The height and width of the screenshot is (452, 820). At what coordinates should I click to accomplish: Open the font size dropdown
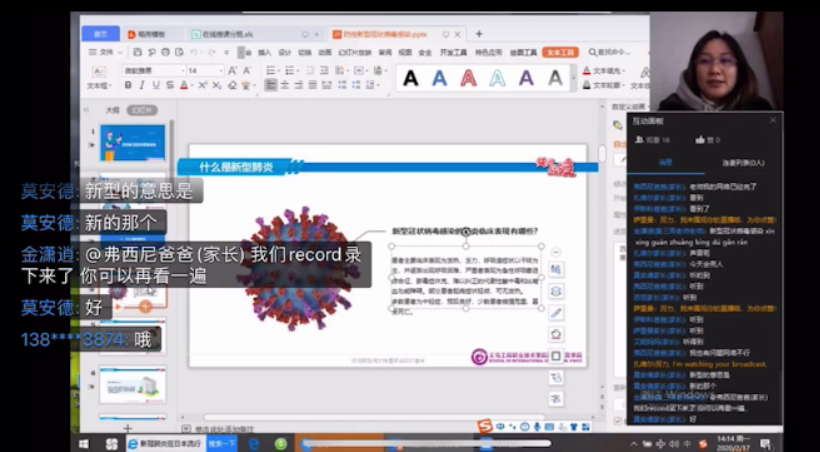pyautogui.click(x=220, y=71)
